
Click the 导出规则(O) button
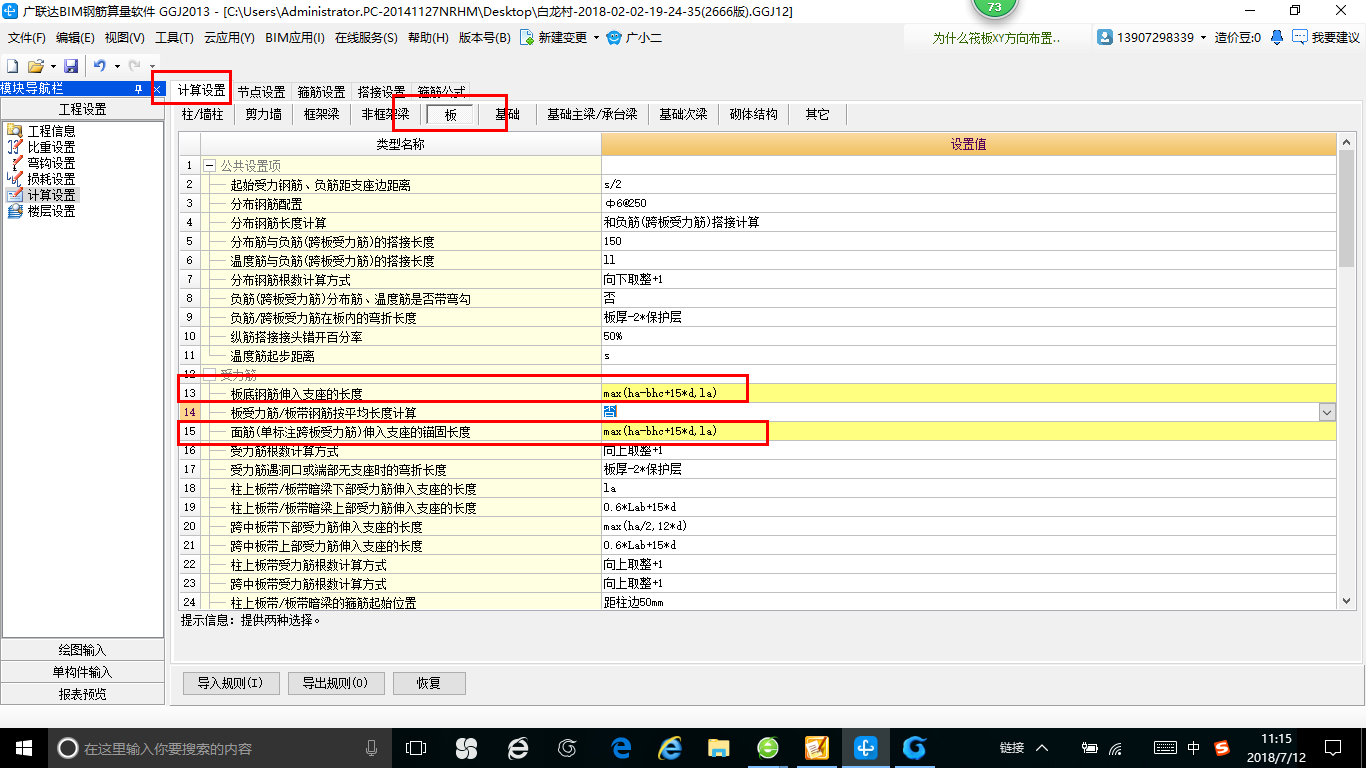point(335,683)
